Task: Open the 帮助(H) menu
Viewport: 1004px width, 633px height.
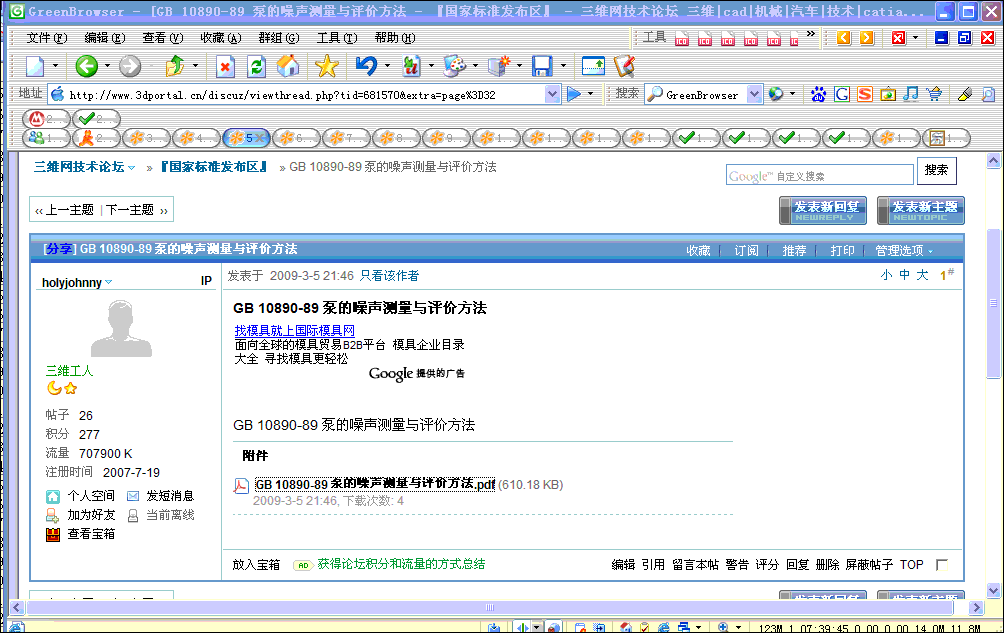Action: click(x=395, y=38)
